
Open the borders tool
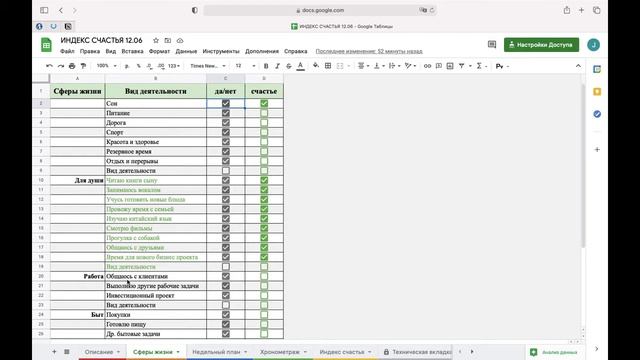tap(328, 66)
